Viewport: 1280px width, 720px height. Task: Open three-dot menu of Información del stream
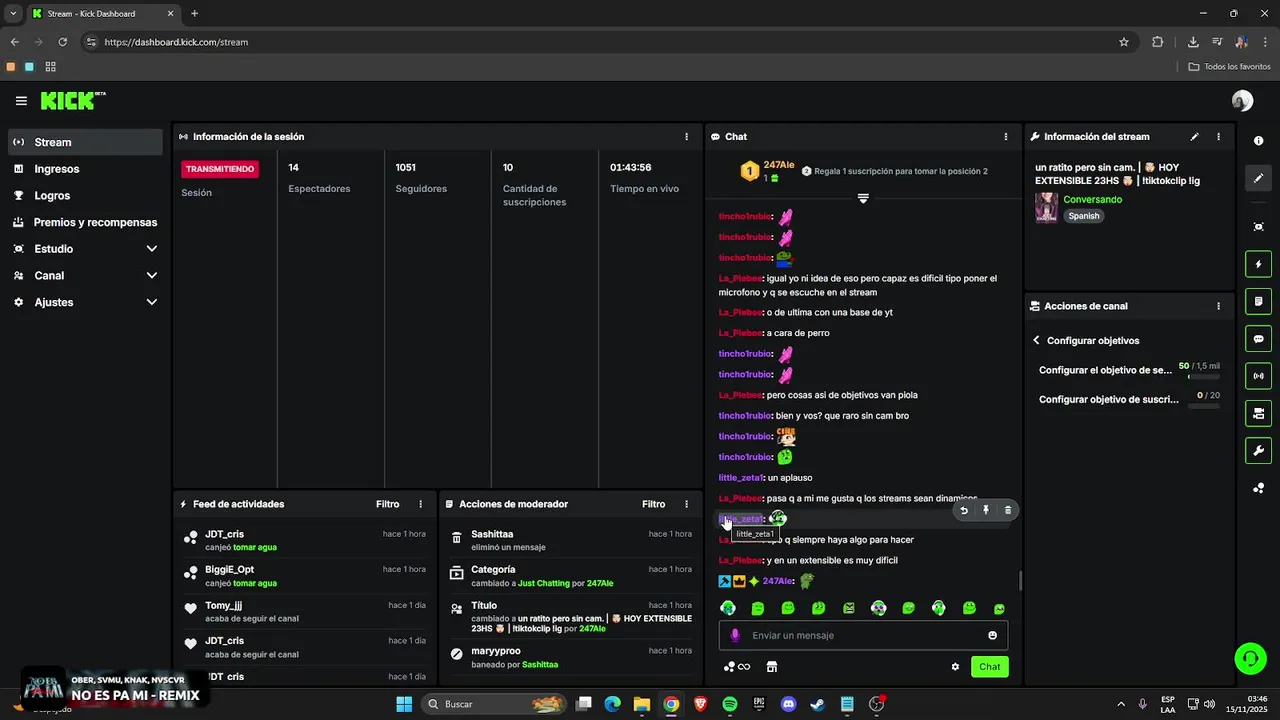pos(1218,137)
